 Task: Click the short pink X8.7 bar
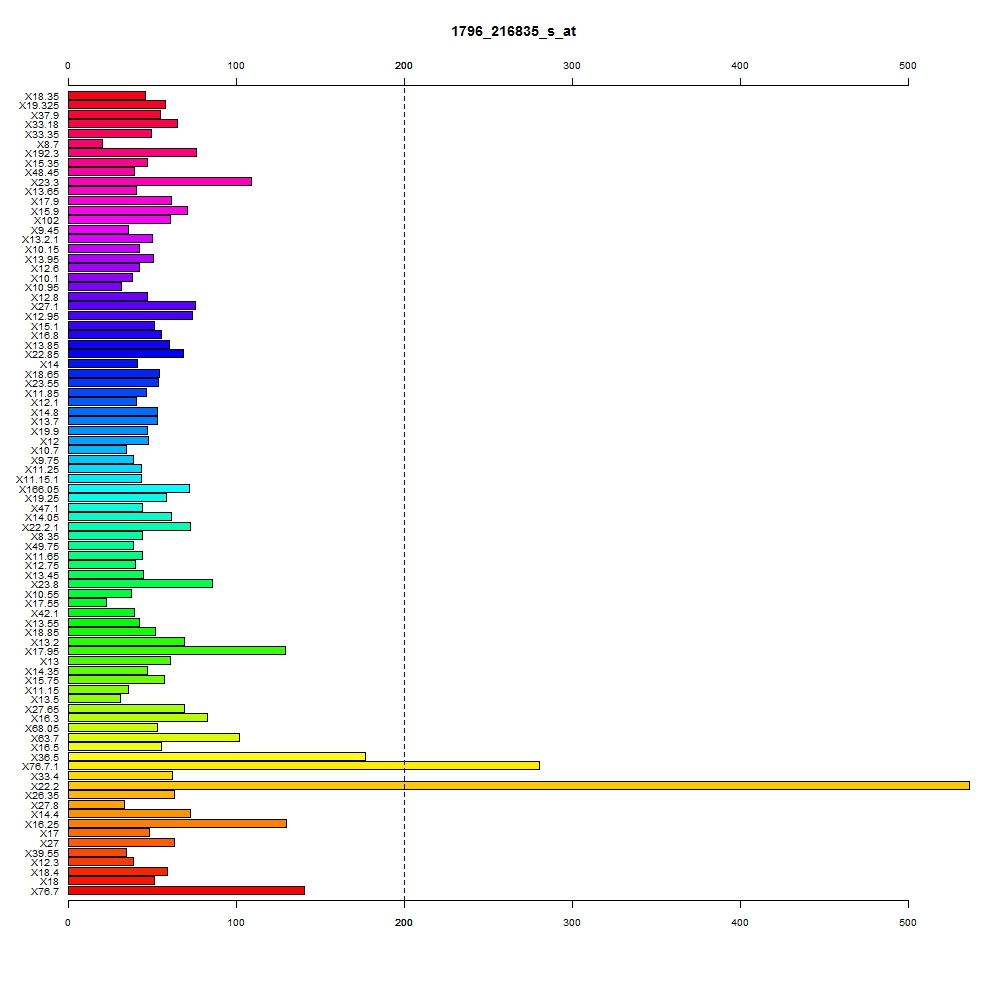85,143
